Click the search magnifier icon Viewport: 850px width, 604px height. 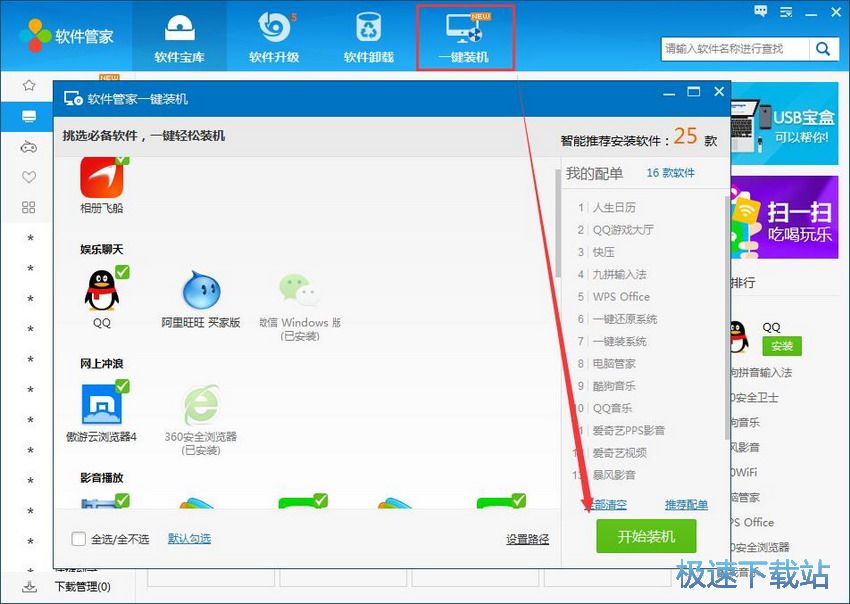[823, 49]
